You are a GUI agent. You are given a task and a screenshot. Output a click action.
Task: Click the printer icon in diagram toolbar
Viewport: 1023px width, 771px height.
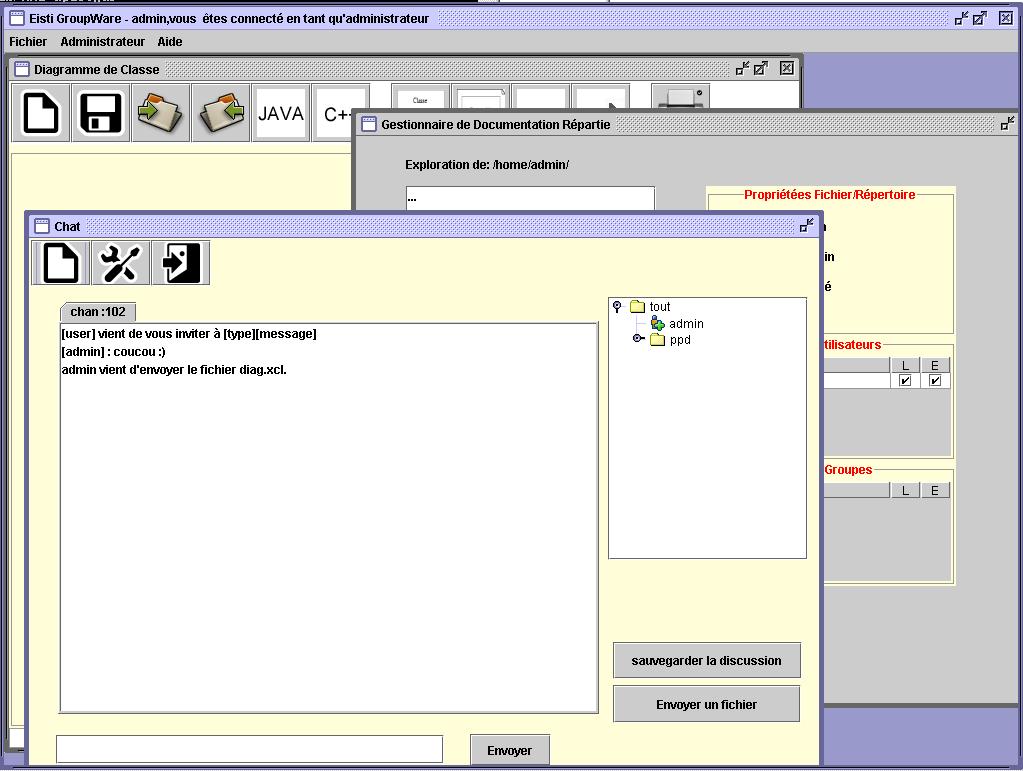[x=679, y=99]
